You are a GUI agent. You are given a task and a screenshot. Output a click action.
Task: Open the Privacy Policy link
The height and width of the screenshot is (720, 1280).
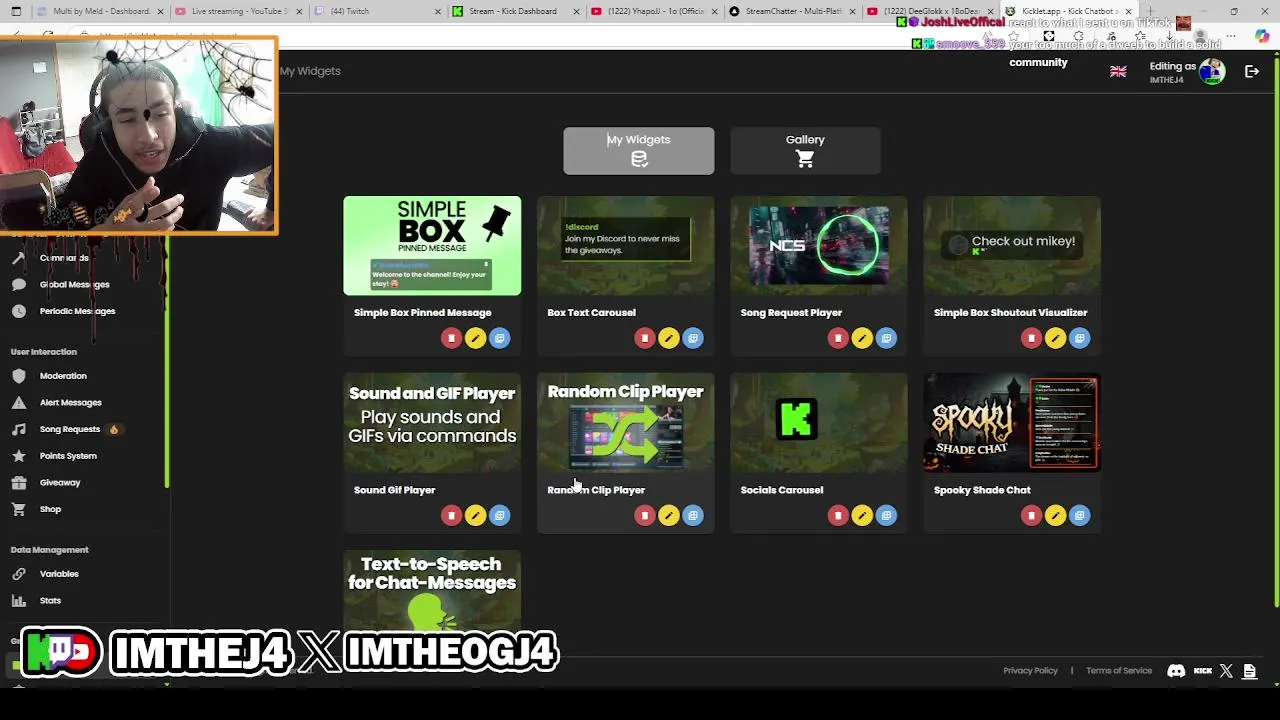click(1030, 671)
